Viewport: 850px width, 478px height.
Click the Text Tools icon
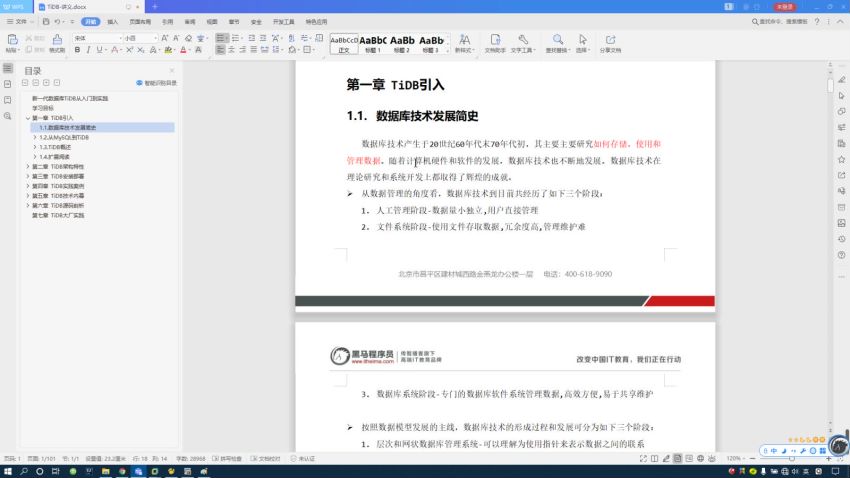click(x=524, y=43)
